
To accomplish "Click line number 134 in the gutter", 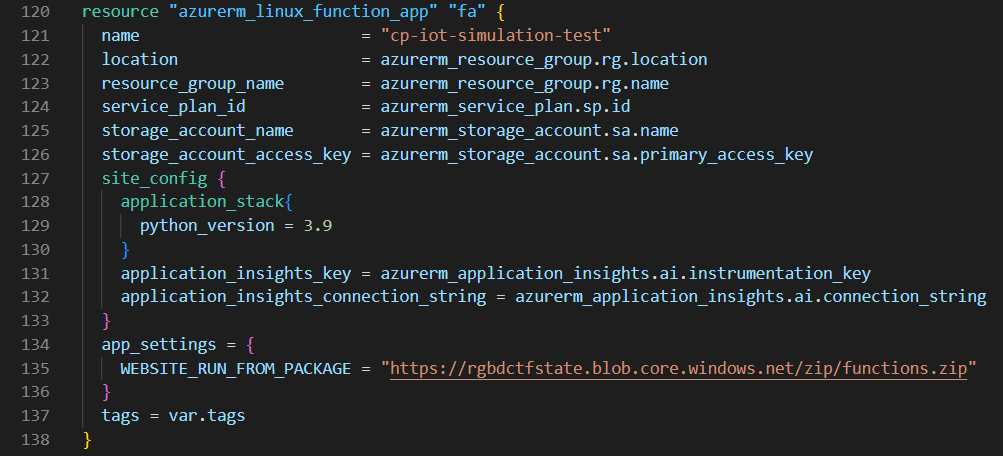I will [35, 345].
